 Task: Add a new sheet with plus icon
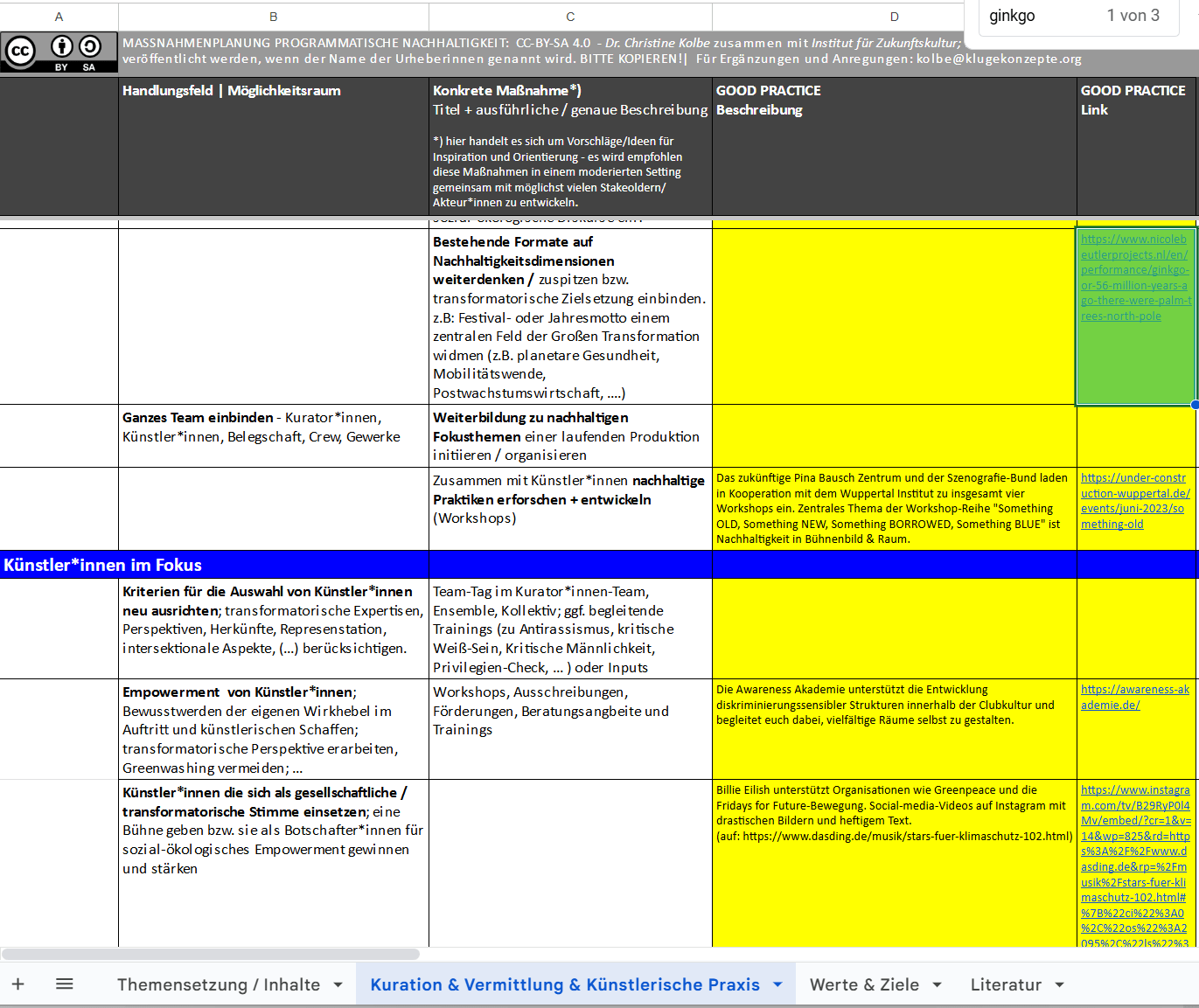point(17,984)
